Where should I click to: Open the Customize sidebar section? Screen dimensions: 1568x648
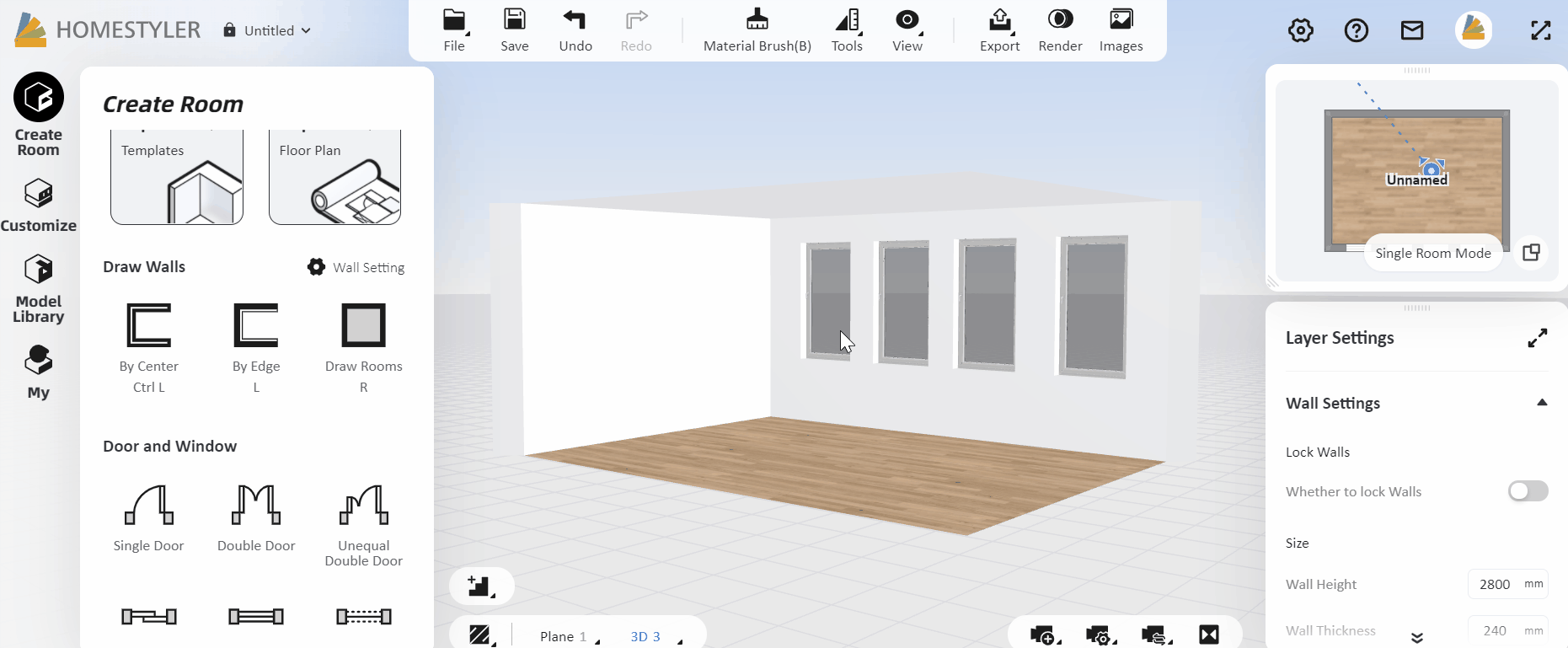click(38, 205)
